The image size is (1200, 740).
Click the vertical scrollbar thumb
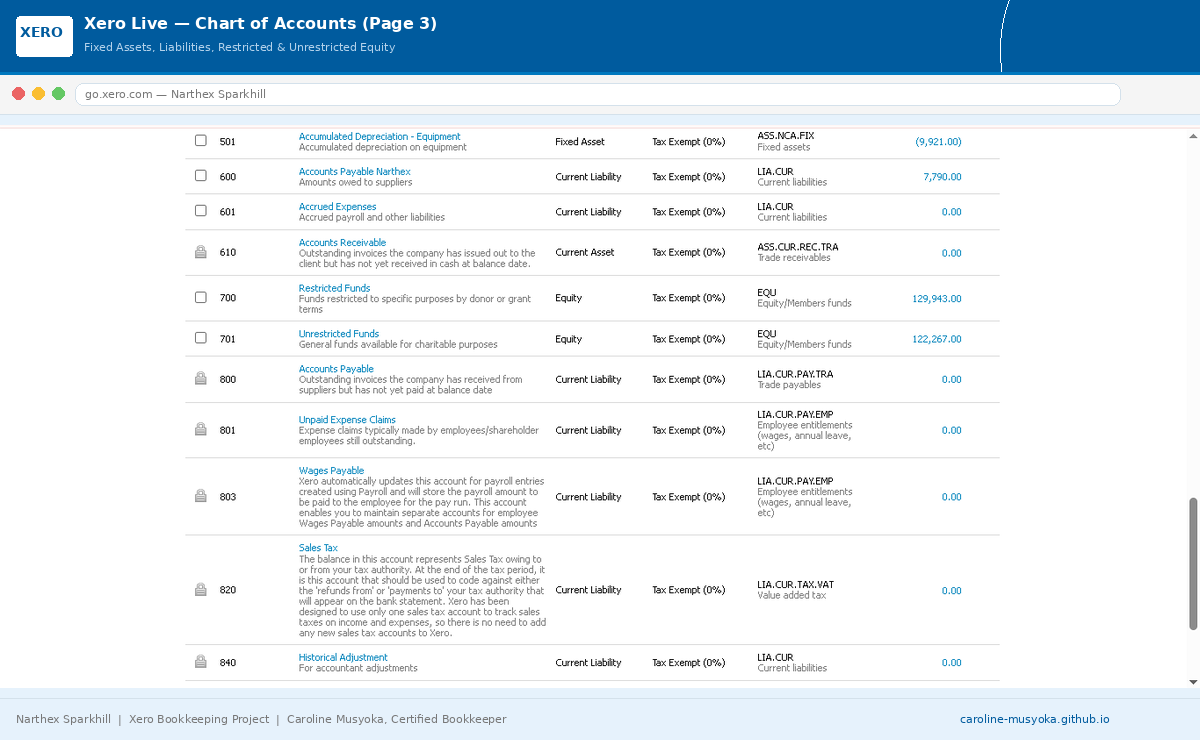(x=1193, y=564)
